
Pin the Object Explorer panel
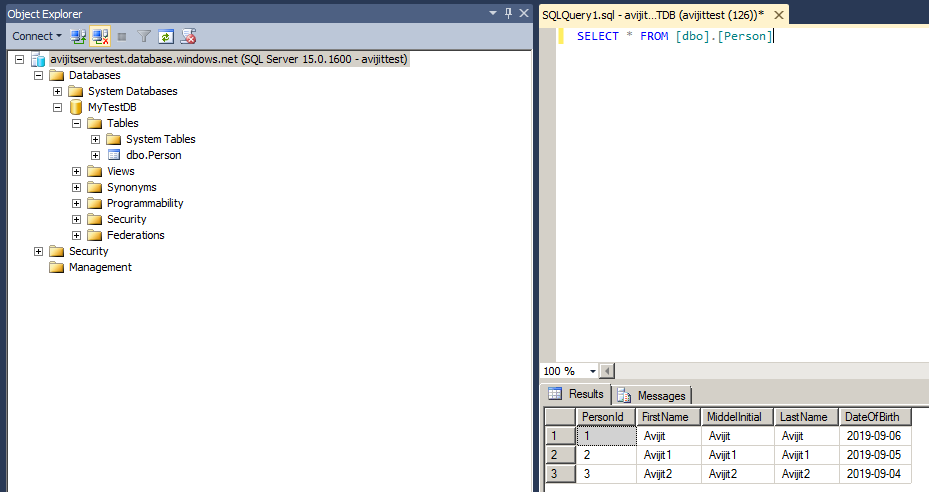coord(508,13)
